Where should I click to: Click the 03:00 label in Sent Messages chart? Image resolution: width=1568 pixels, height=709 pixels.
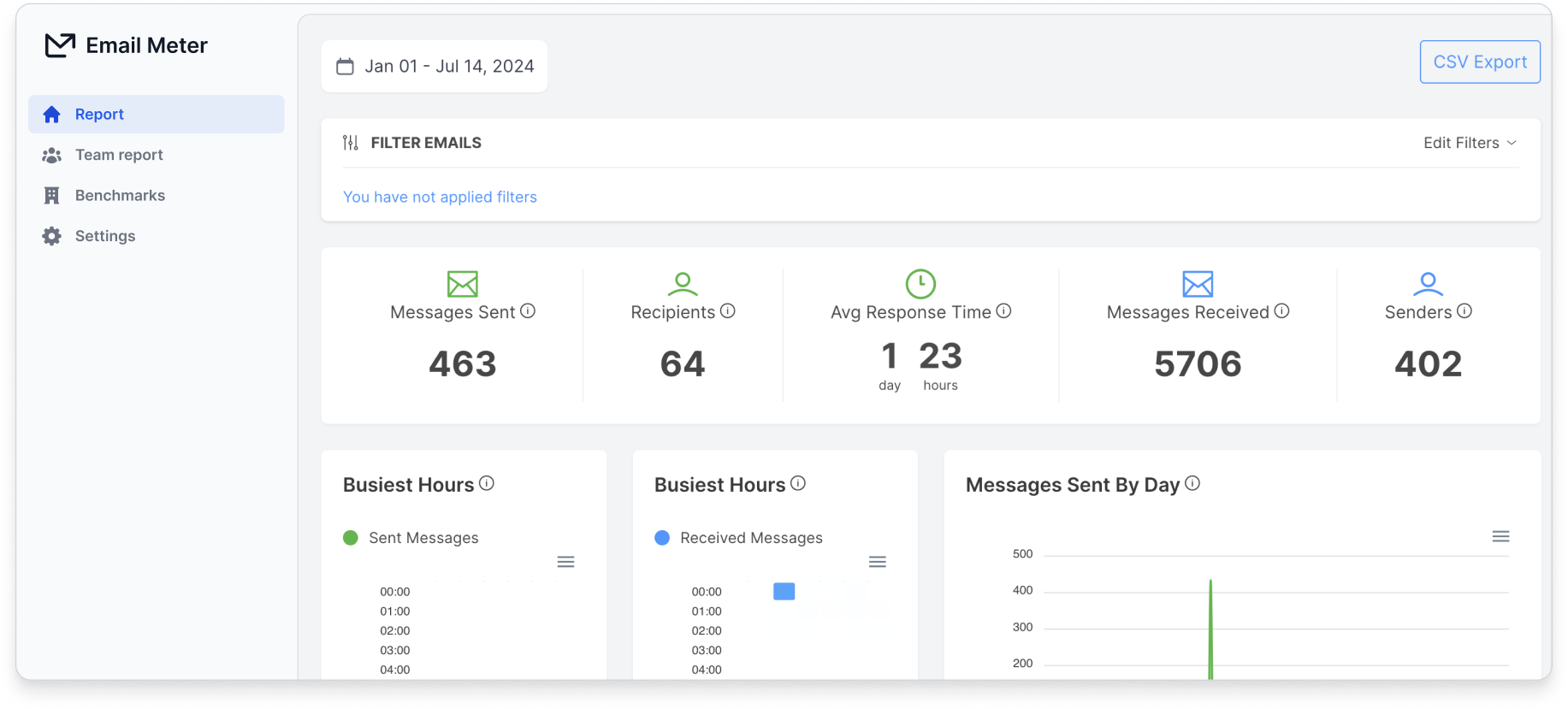click(395, 651)
